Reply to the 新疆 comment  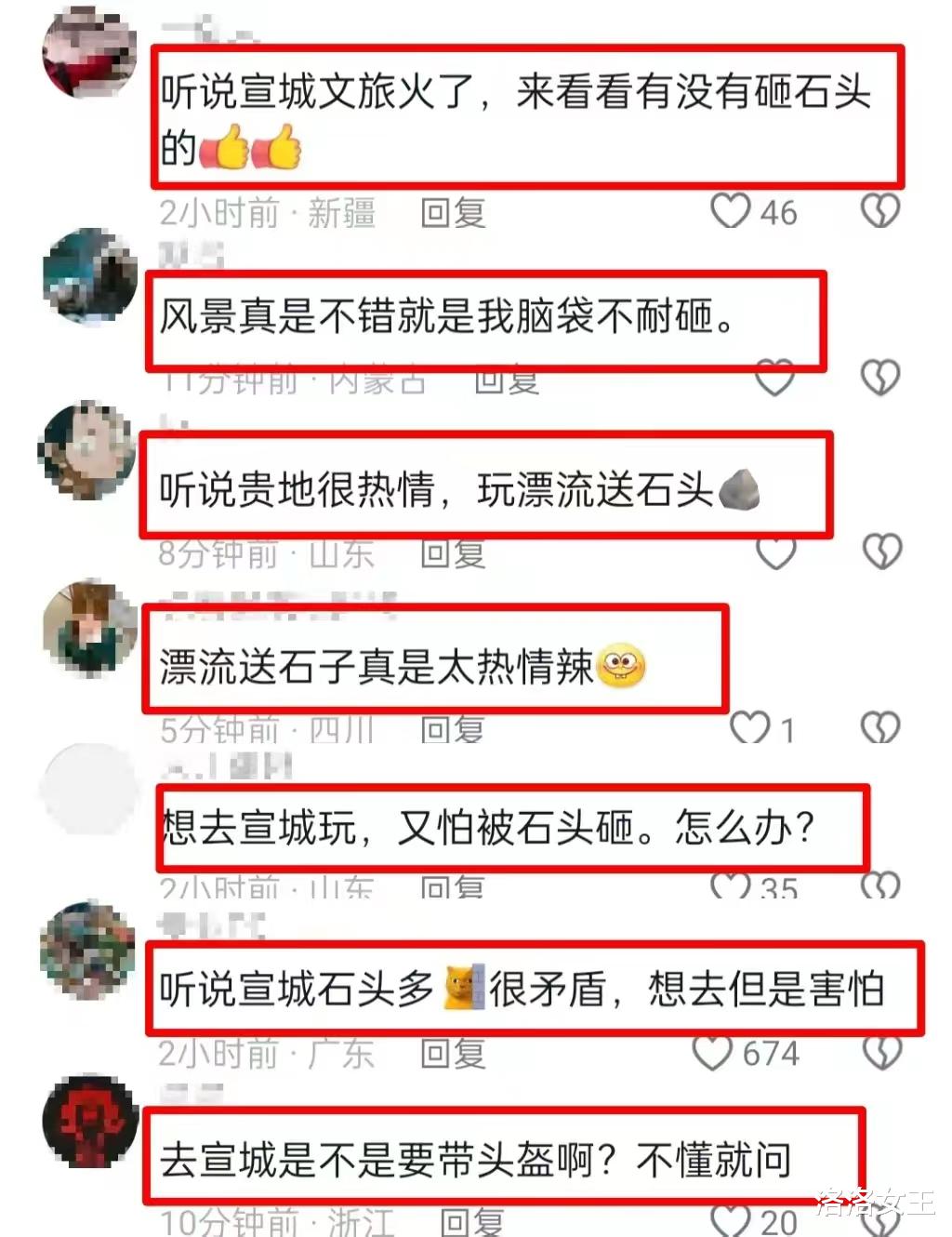pyautogui.click(x=453, y=213)
